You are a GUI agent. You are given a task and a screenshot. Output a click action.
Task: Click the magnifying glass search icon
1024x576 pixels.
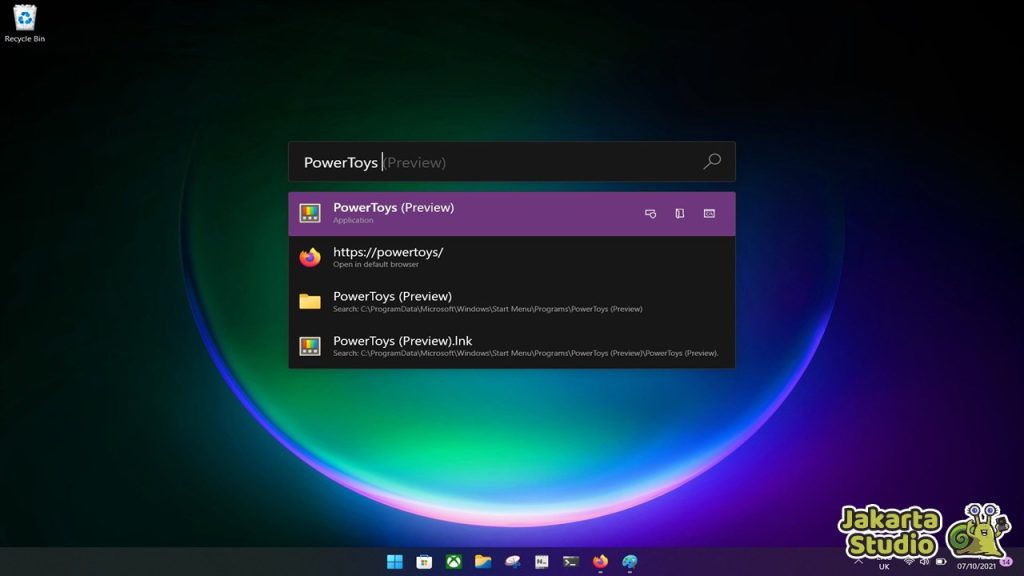712,161
